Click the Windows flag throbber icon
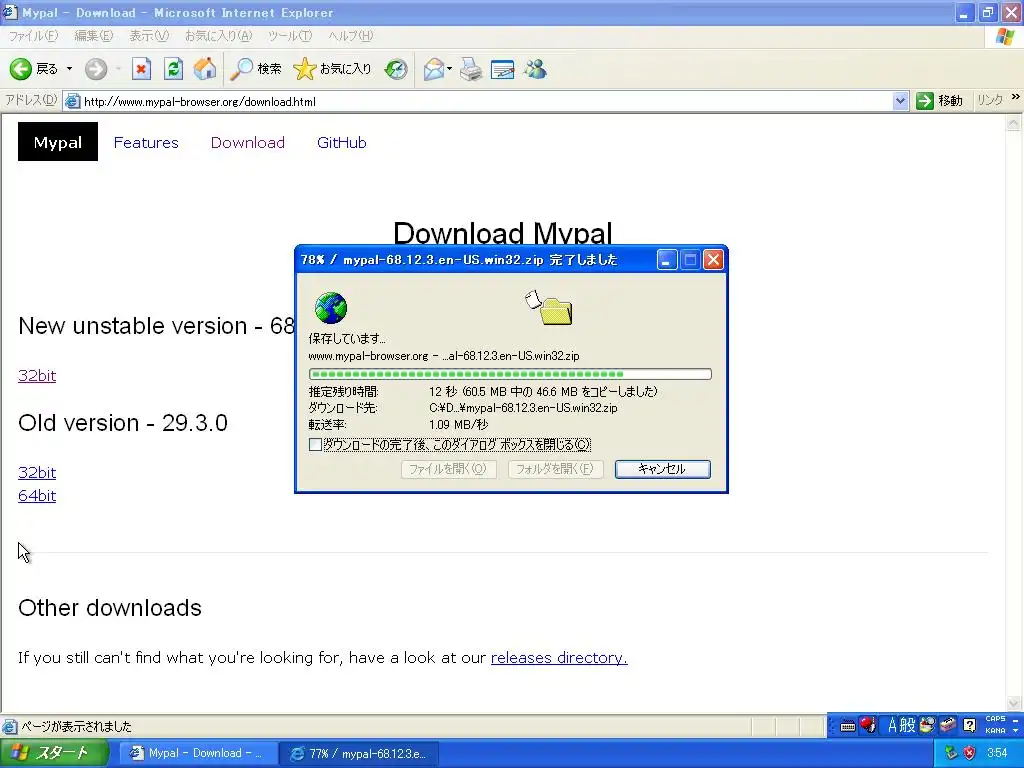 coord(1006,36)
